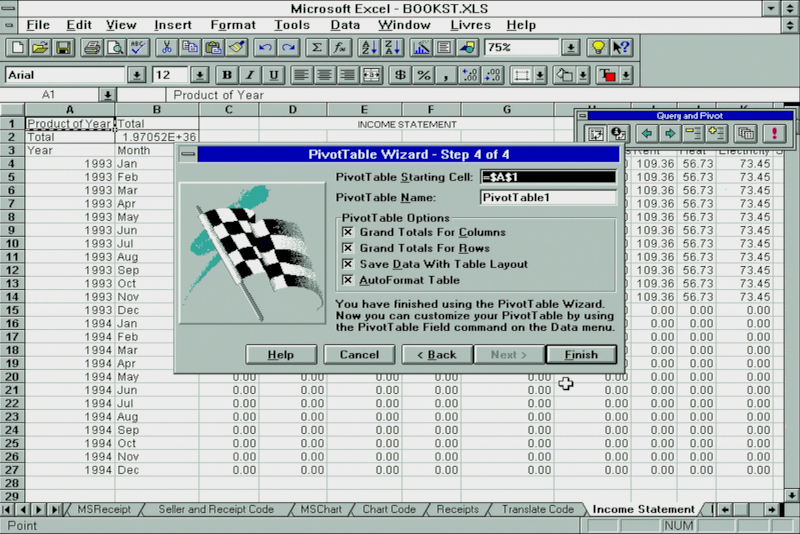Viewport: 800px width, 534px height.
Task: Uncheck Grand Totals For Columns
Action: 348,232
